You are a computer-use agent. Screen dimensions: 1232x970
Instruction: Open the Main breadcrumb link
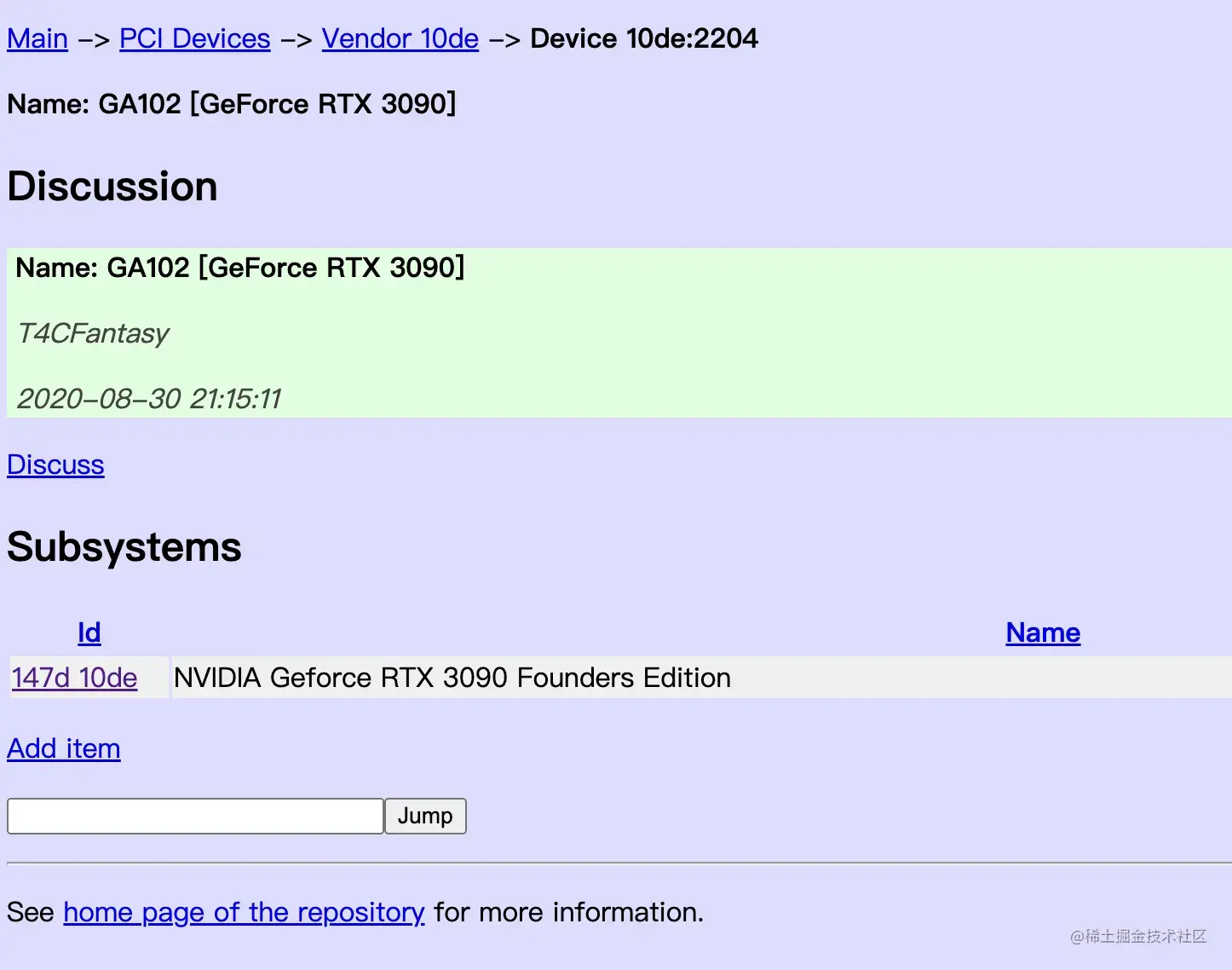(37, 38)
